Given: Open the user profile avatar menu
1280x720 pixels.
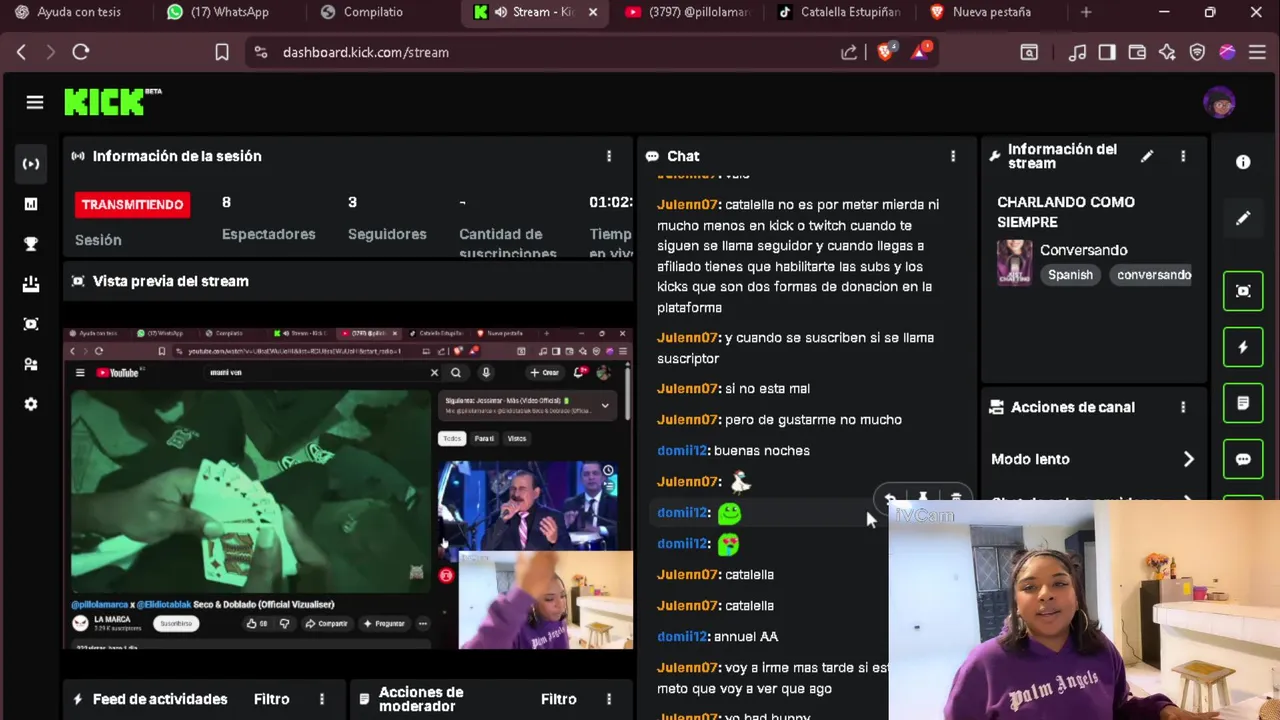Looking at the screenshot, I should 1219,102.
